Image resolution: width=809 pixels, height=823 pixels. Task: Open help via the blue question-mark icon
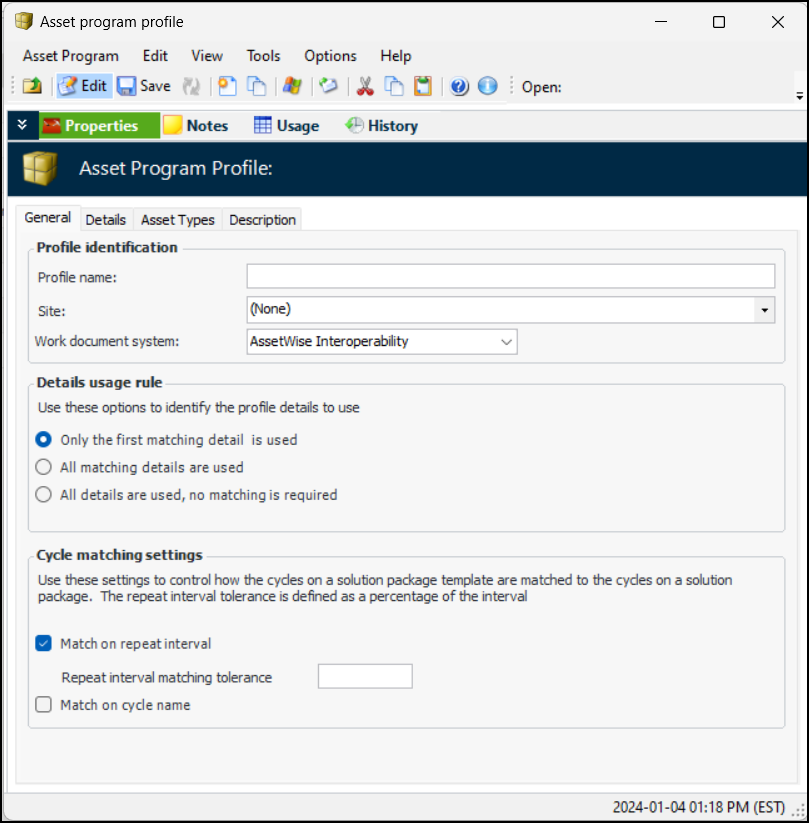point(459,86)
